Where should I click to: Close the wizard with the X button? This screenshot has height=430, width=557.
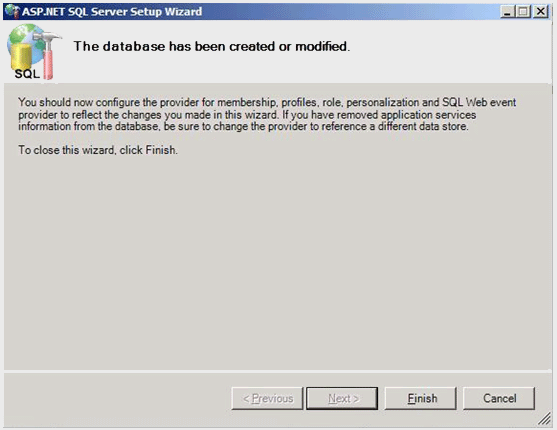point(541,11)
